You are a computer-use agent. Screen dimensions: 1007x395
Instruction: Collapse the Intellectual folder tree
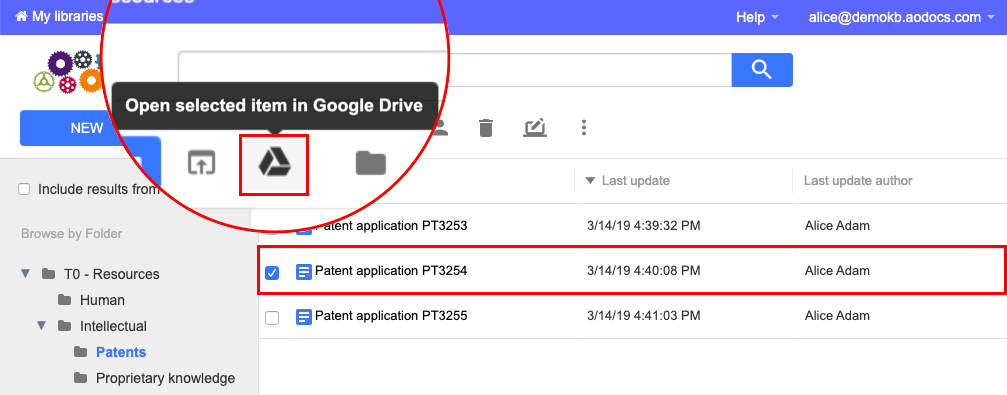pos(42,326)
